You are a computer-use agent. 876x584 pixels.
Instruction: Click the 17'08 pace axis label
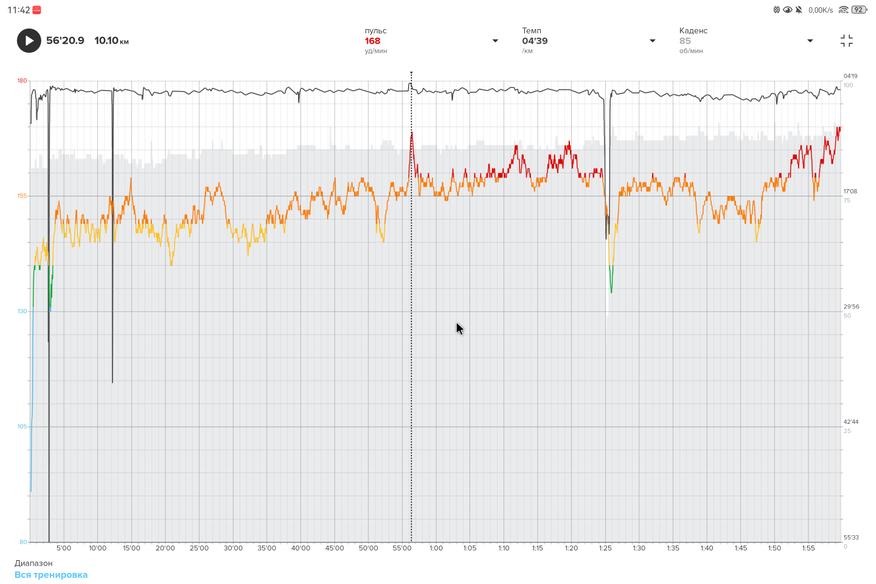(850, 191)
